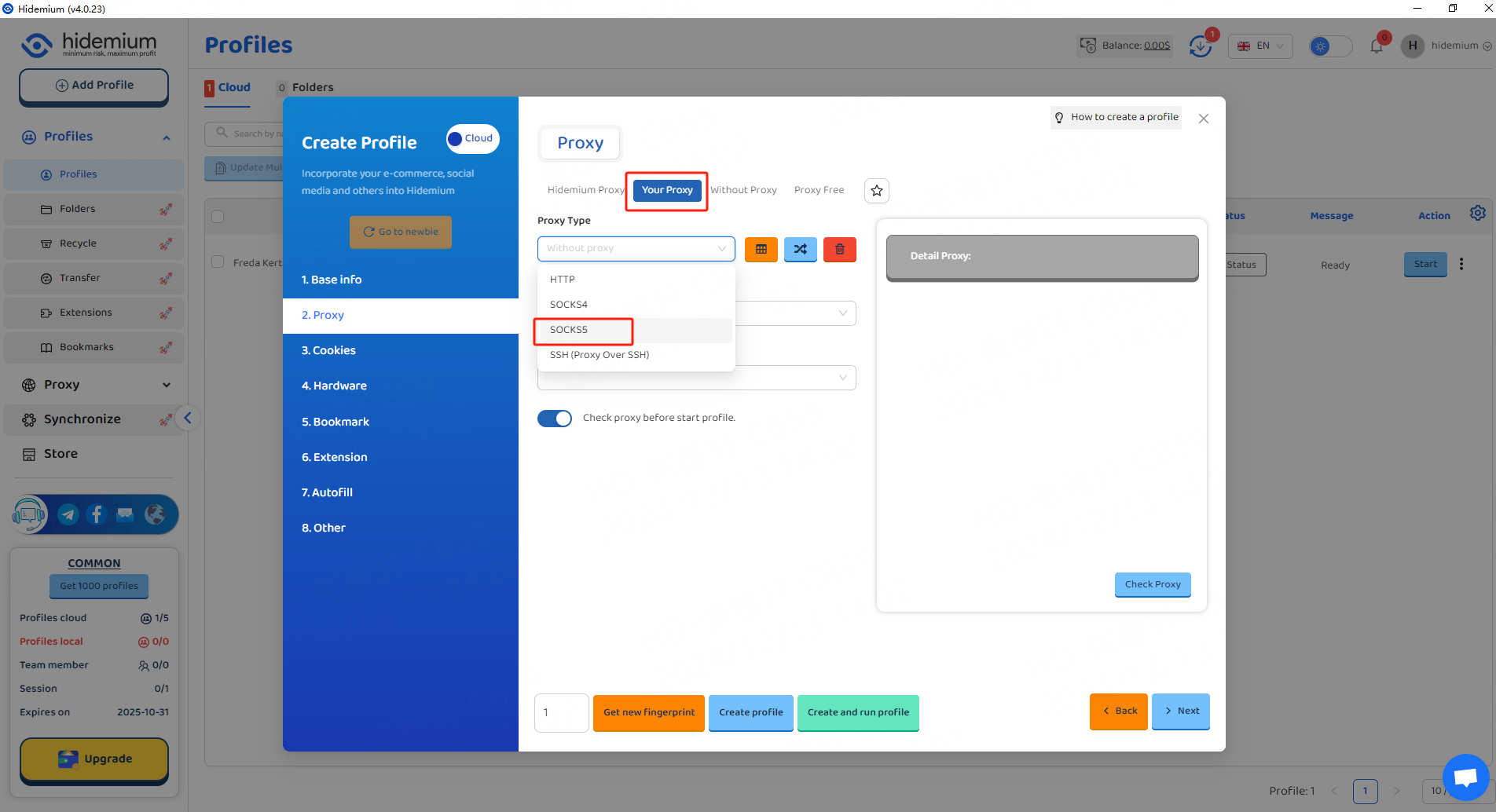Click the Facebook contact icon
Screen dimensions: 1496x812
click(97, 514)
